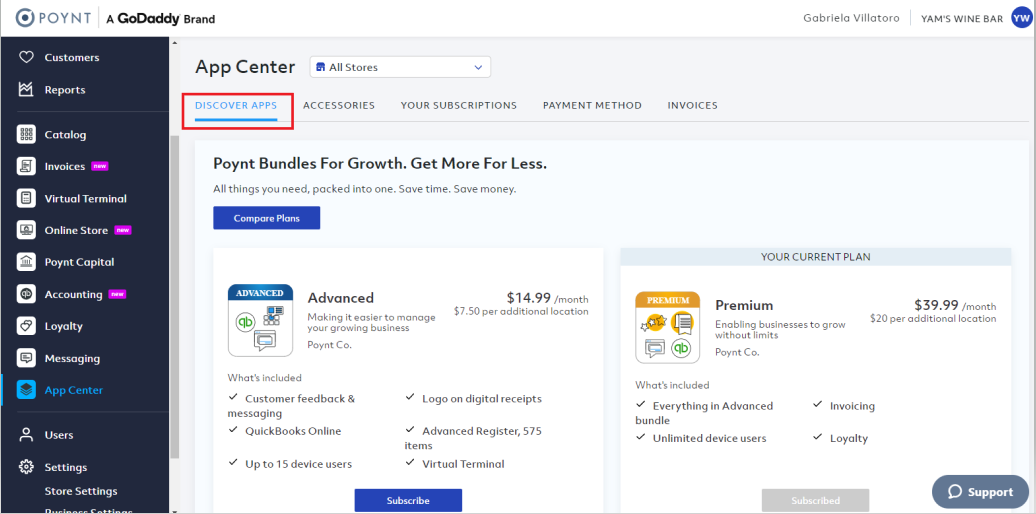
Task: Click the Loyalty tag-heart icon
Action: pyautogui.click(x=26, y=326)
